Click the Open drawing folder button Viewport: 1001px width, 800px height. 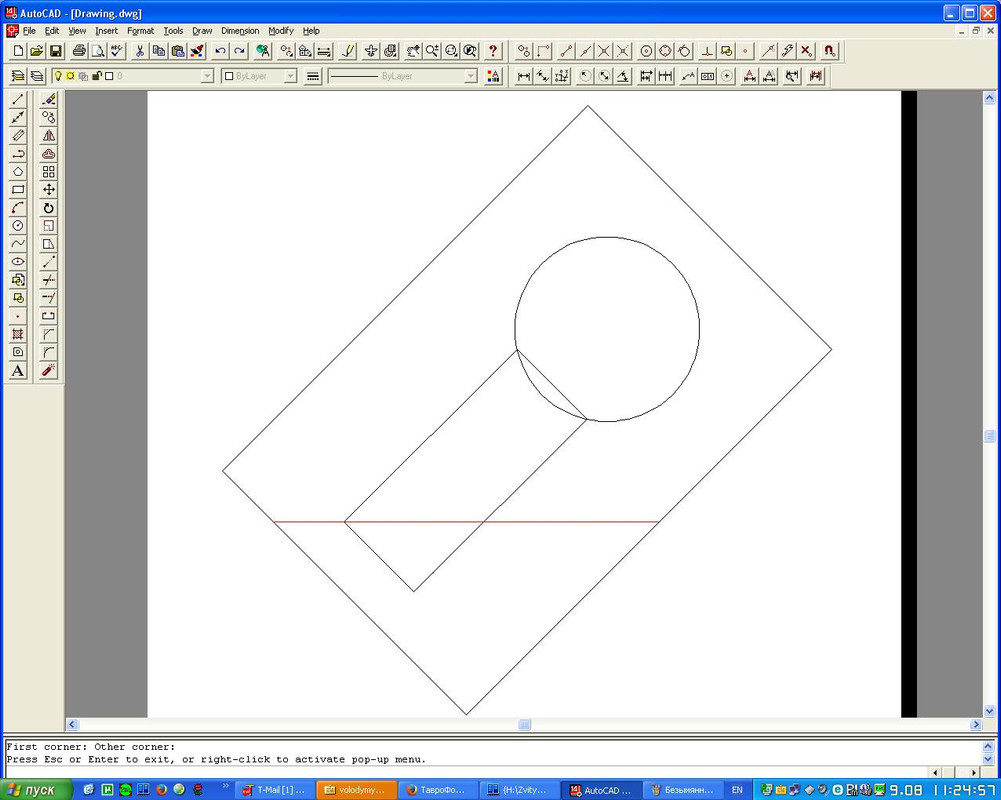tap(37, 51)
